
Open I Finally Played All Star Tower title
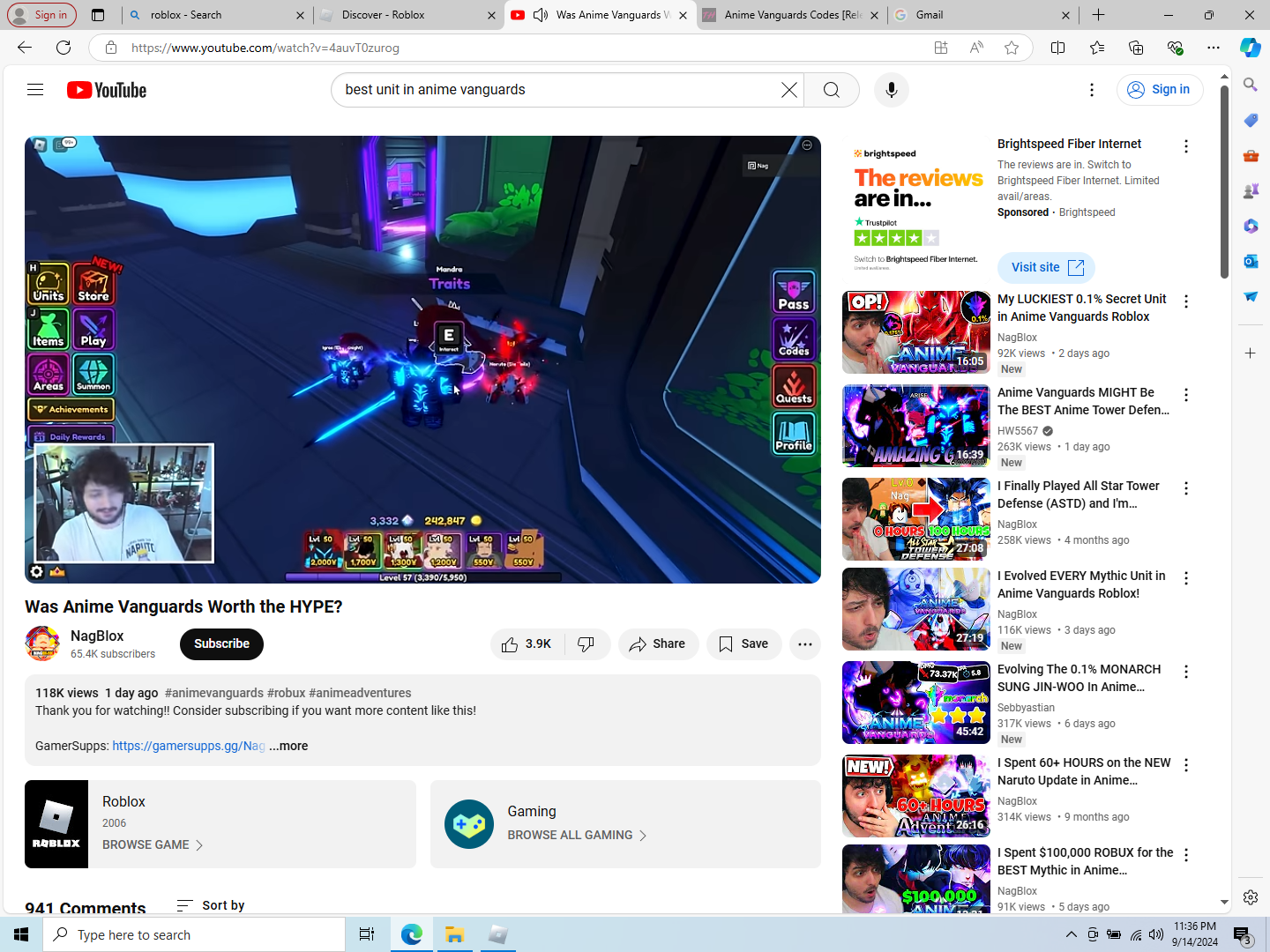pos(1079,495)
